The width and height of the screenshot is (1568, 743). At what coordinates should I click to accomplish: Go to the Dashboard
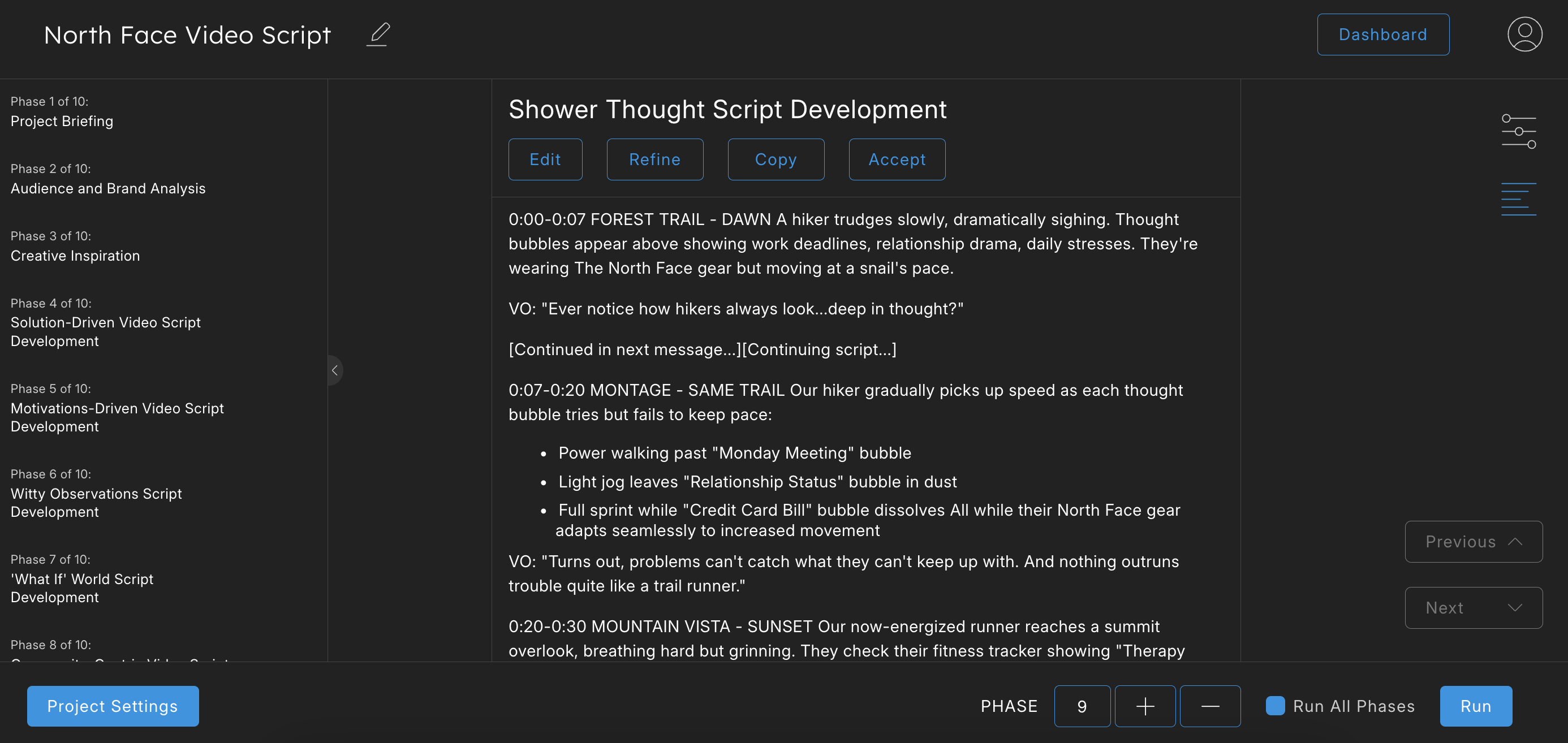click(x=1382, y=34)
